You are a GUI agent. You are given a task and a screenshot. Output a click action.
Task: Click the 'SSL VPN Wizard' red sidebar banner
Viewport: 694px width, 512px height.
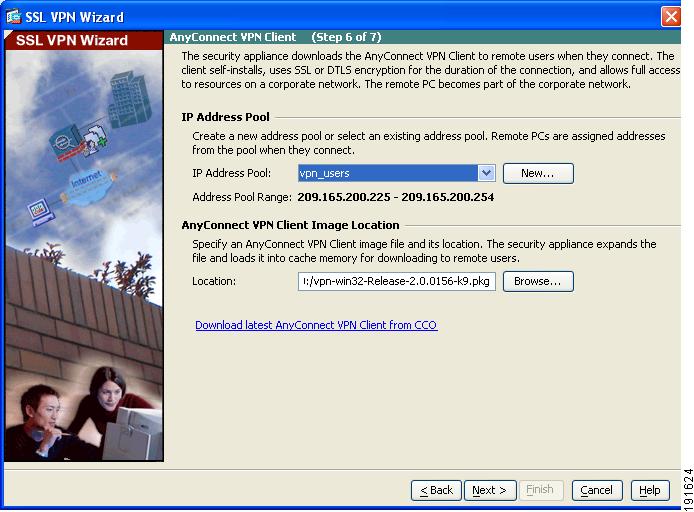pyautogui.click(x=84, y=40)
